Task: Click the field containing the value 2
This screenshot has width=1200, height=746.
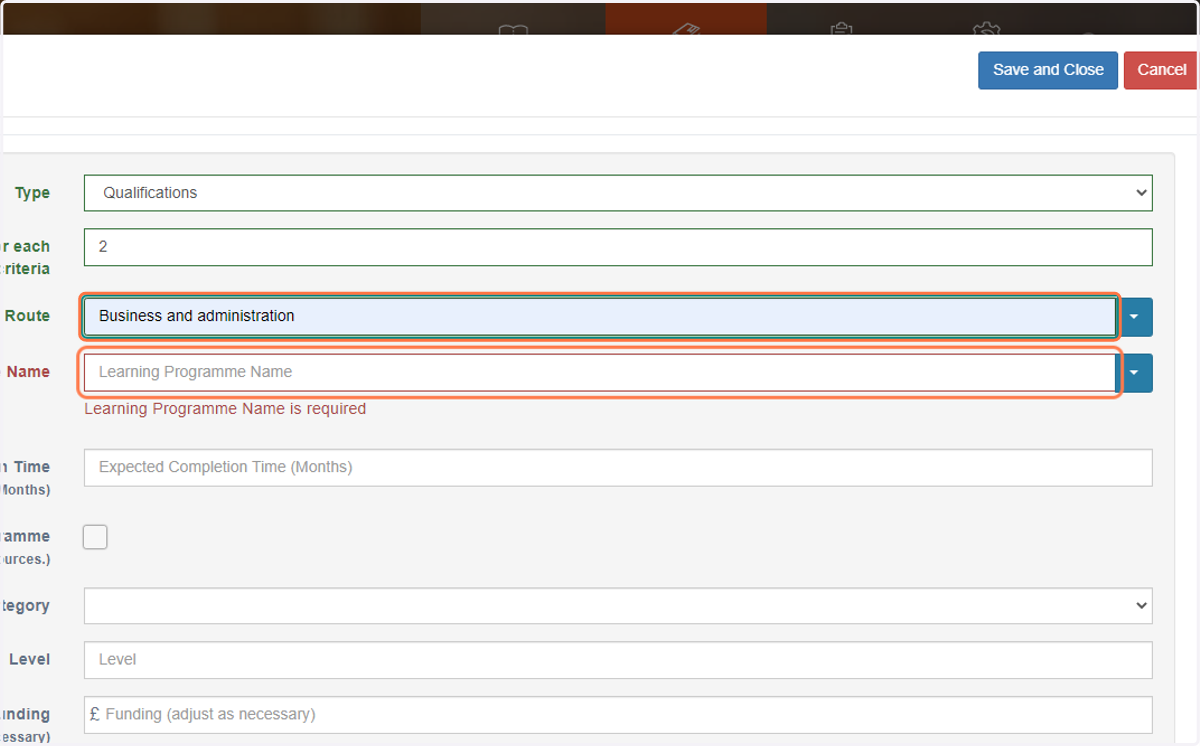Action: [618, 247]
